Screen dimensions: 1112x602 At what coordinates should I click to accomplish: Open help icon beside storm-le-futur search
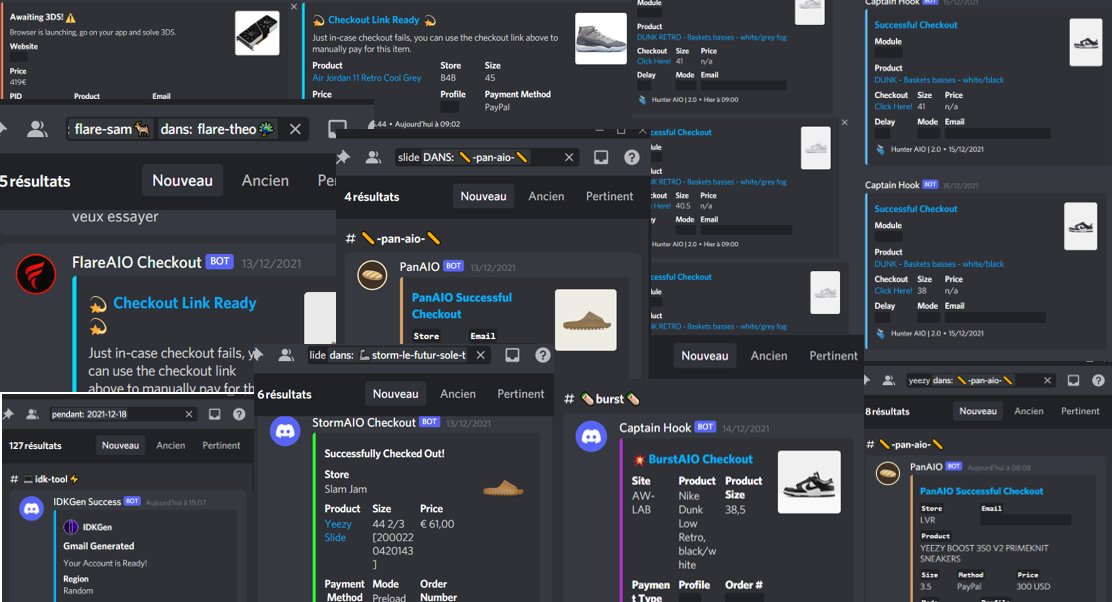(543, 355)
